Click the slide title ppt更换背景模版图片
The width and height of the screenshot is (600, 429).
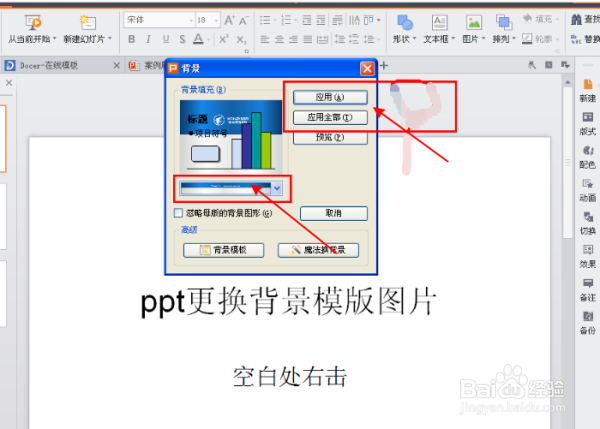pyautogui.click(x=289, y=302)
